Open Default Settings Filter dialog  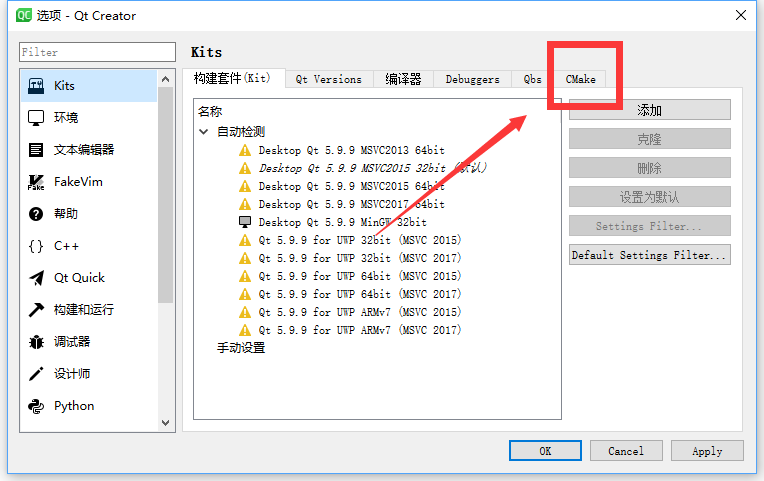coord(649,255)
